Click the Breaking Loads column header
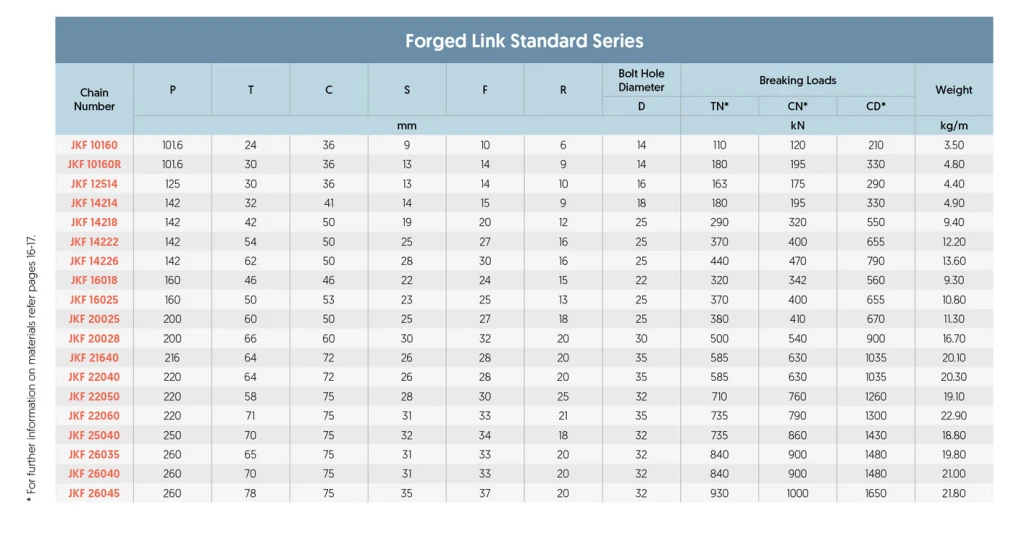This screenshot has width=1024, height=544. [797, 80]
